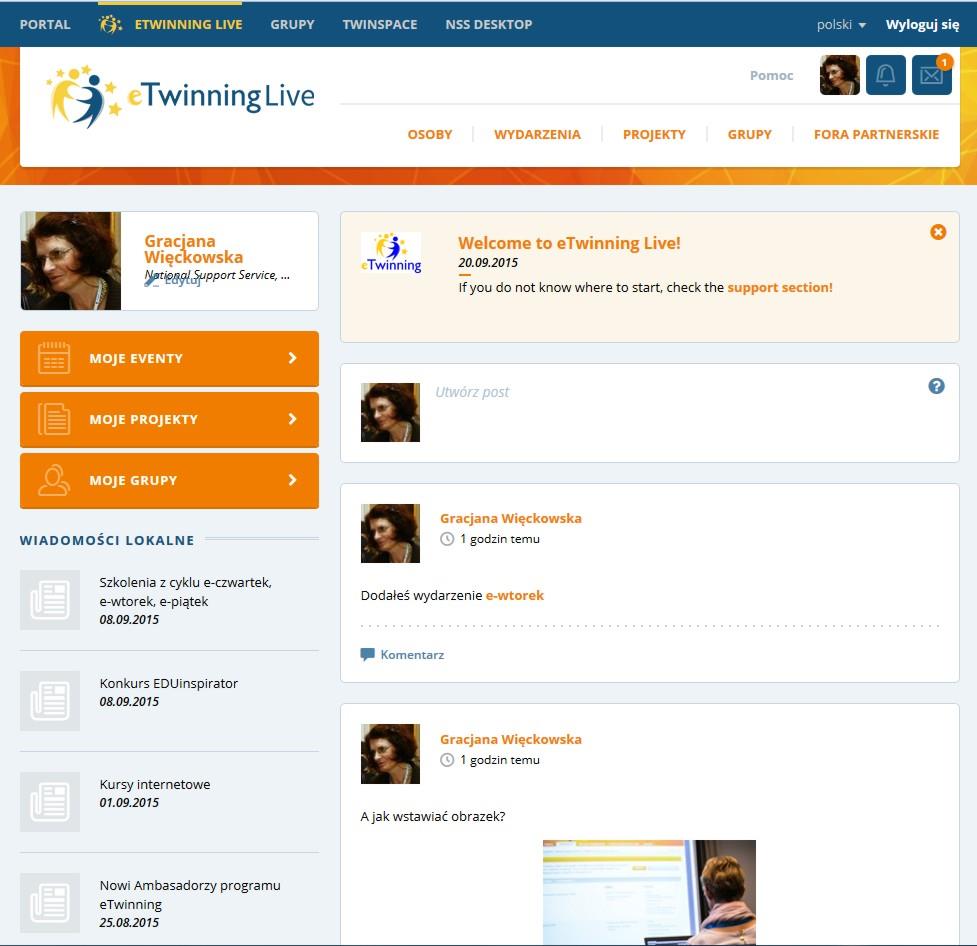The width and height of the screenshot is (977, 946).
Task: Click the documents icon on Moje Projekty
Action: click(x=54, y=419)
